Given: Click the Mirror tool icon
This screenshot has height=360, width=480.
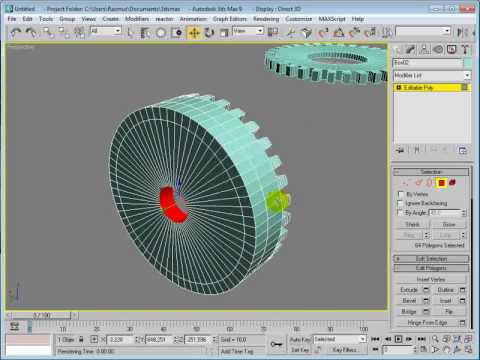Looking at the screenshot, I should point(460,32).
